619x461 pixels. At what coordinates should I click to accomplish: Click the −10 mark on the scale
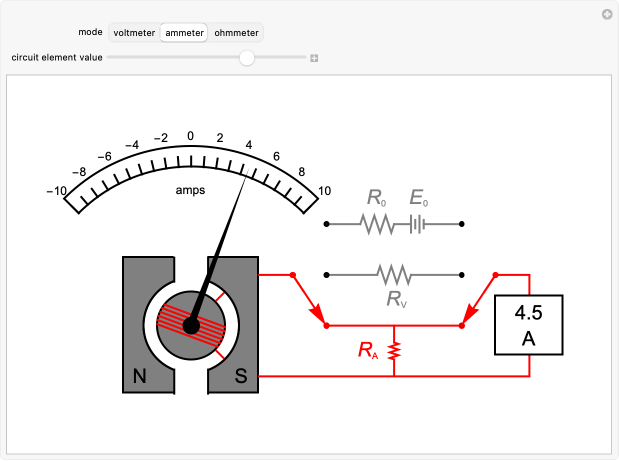click(x=56, y=191)
